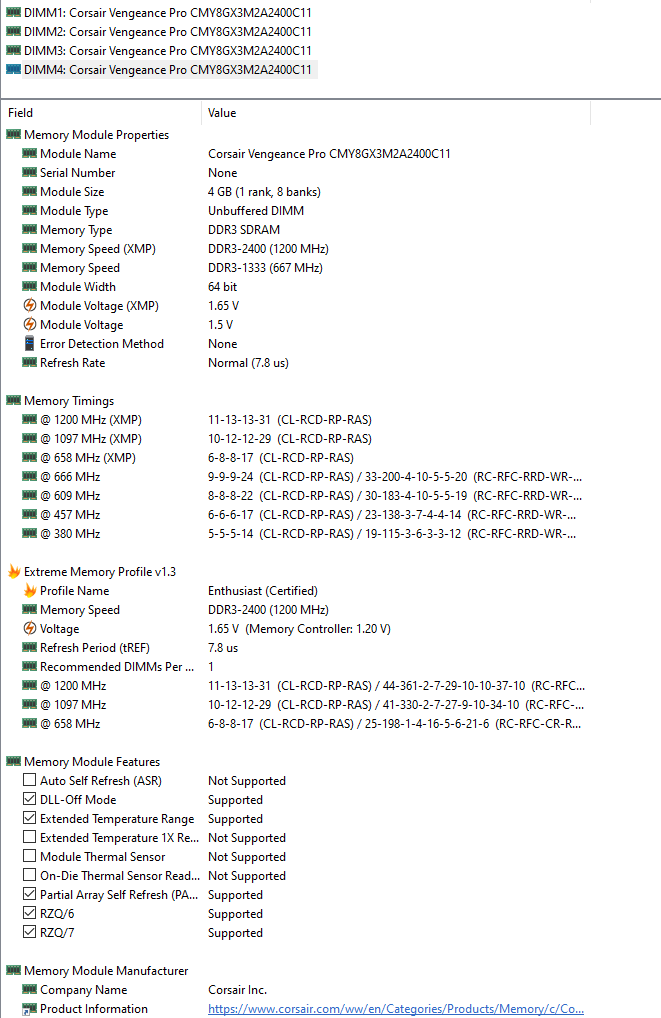
Task: Click the @ 1200 MHz (XMP) icon
Action: coord(29,419)
